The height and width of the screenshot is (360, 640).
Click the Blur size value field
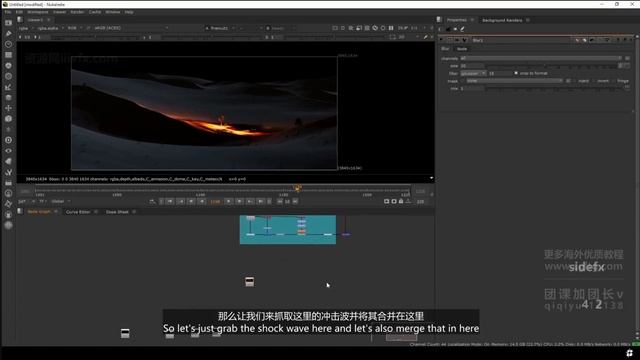pos(472,66)
